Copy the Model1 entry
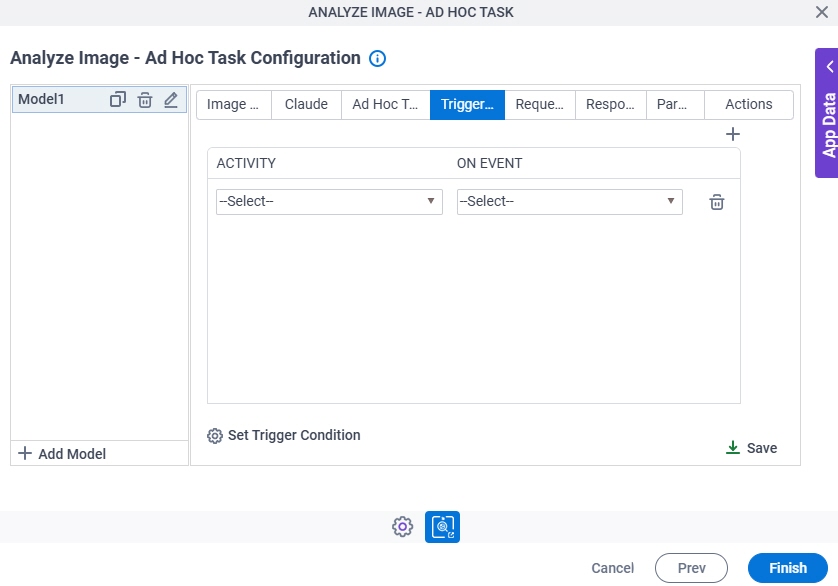The width and height of the screenshot is (838, 586). [118, 99]
